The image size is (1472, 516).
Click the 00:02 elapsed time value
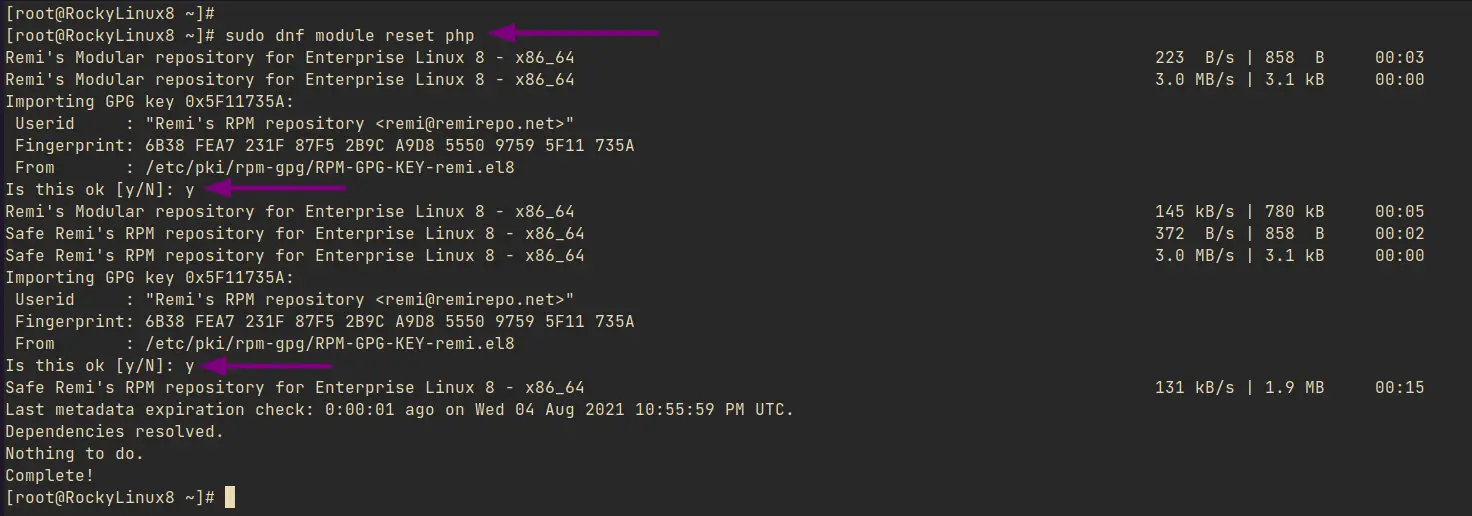(1399, 234)
